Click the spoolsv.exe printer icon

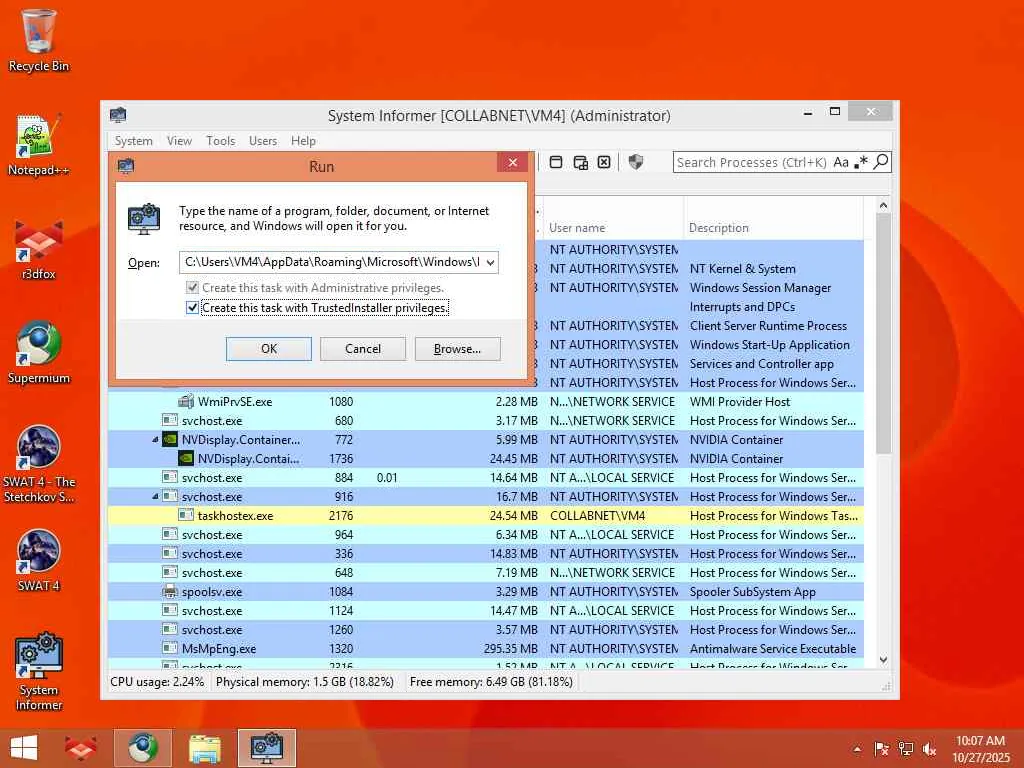tap(170, 592)
